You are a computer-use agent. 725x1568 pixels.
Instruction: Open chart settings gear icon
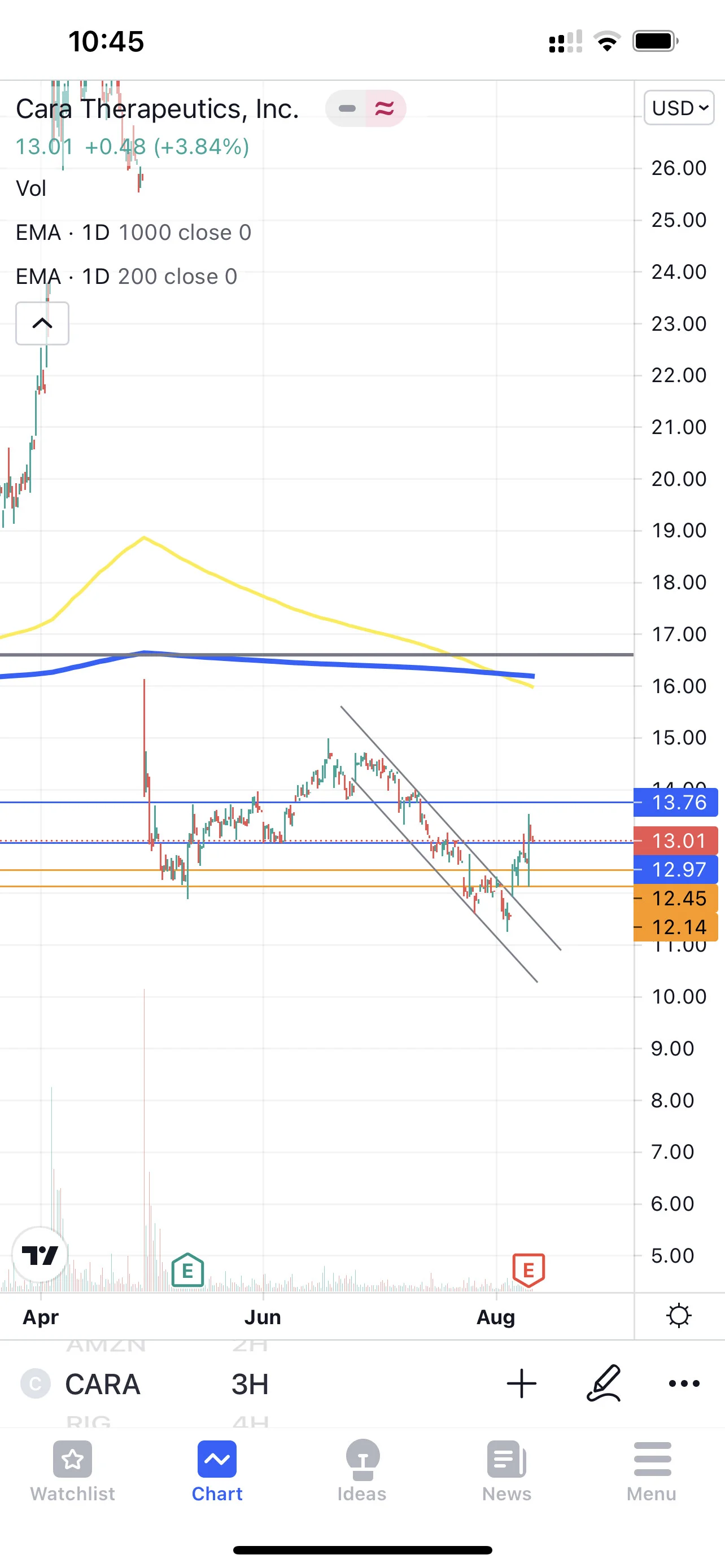coord(679,1316)
